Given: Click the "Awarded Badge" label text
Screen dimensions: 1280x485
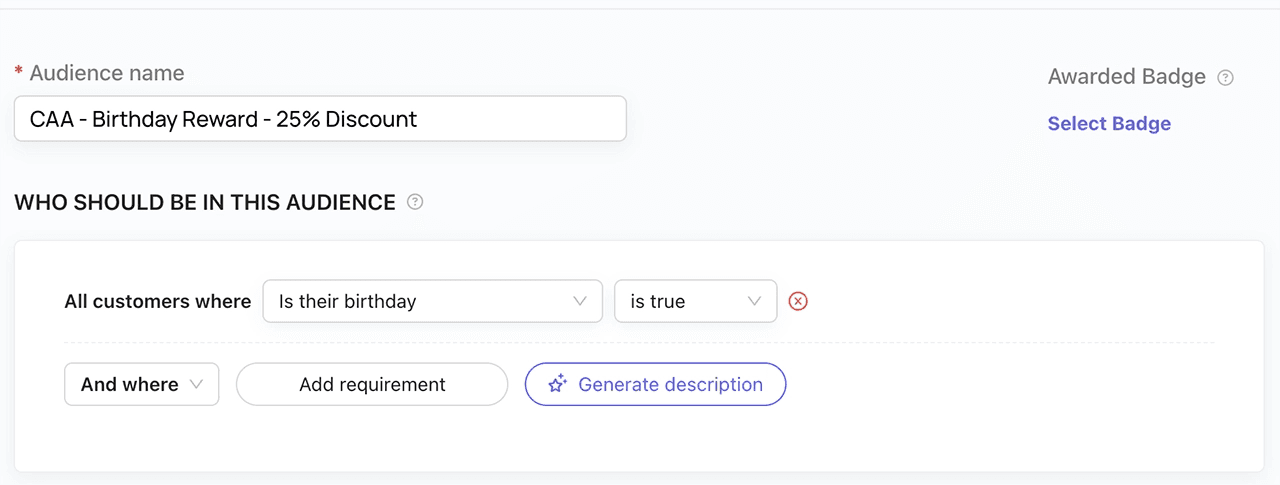Looking at the screenshot, I should pos(1126,77).
